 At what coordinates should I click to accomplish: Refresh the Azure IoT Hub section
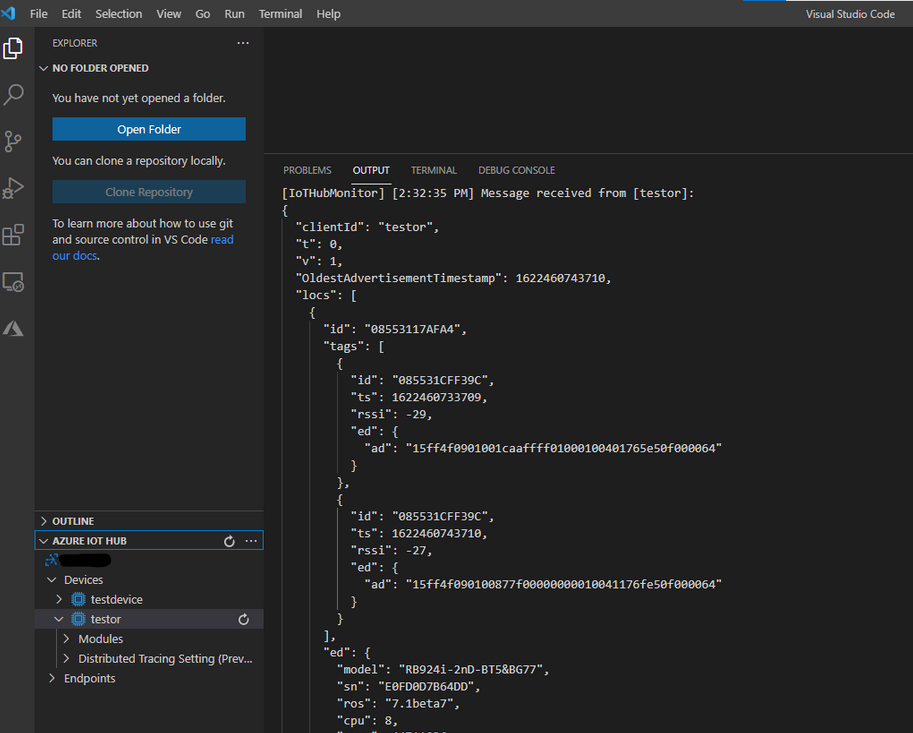229,541
